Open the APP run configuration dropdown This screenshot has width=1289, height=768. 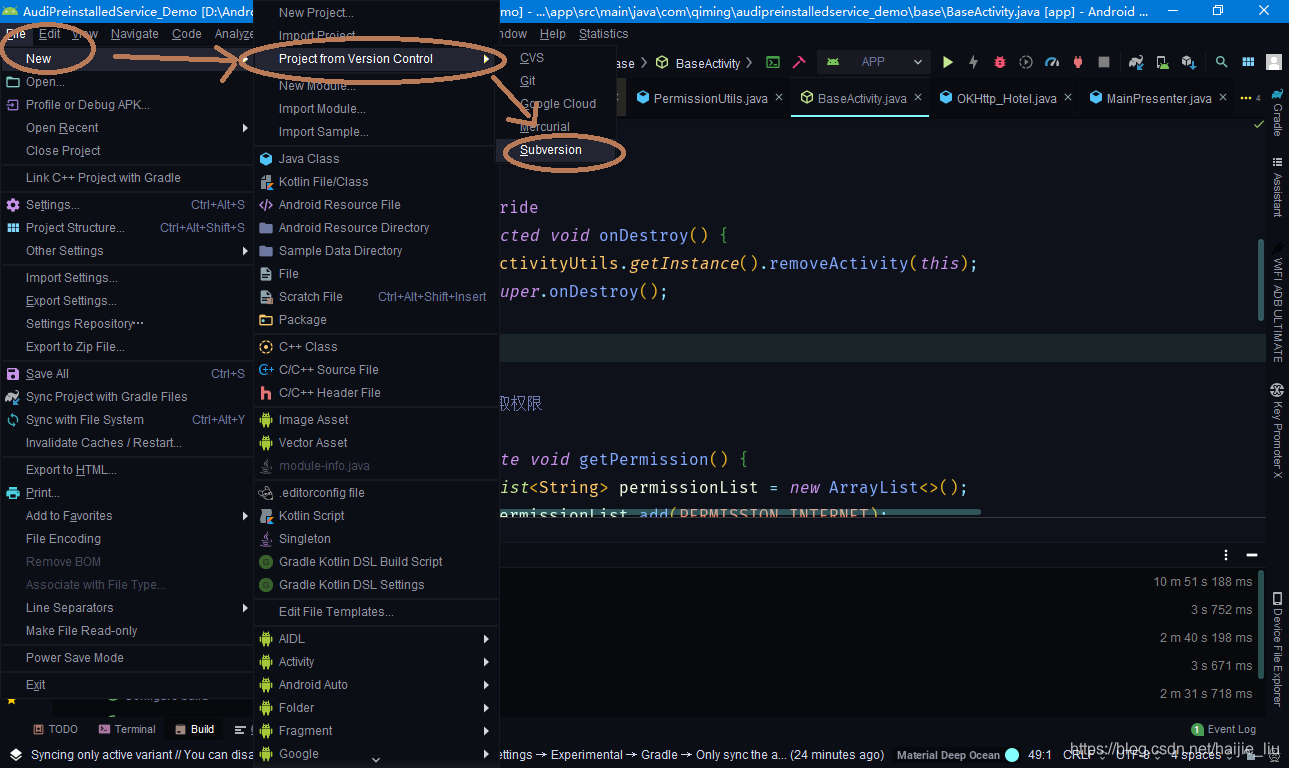pyautogui.click(x=874, y=62)
